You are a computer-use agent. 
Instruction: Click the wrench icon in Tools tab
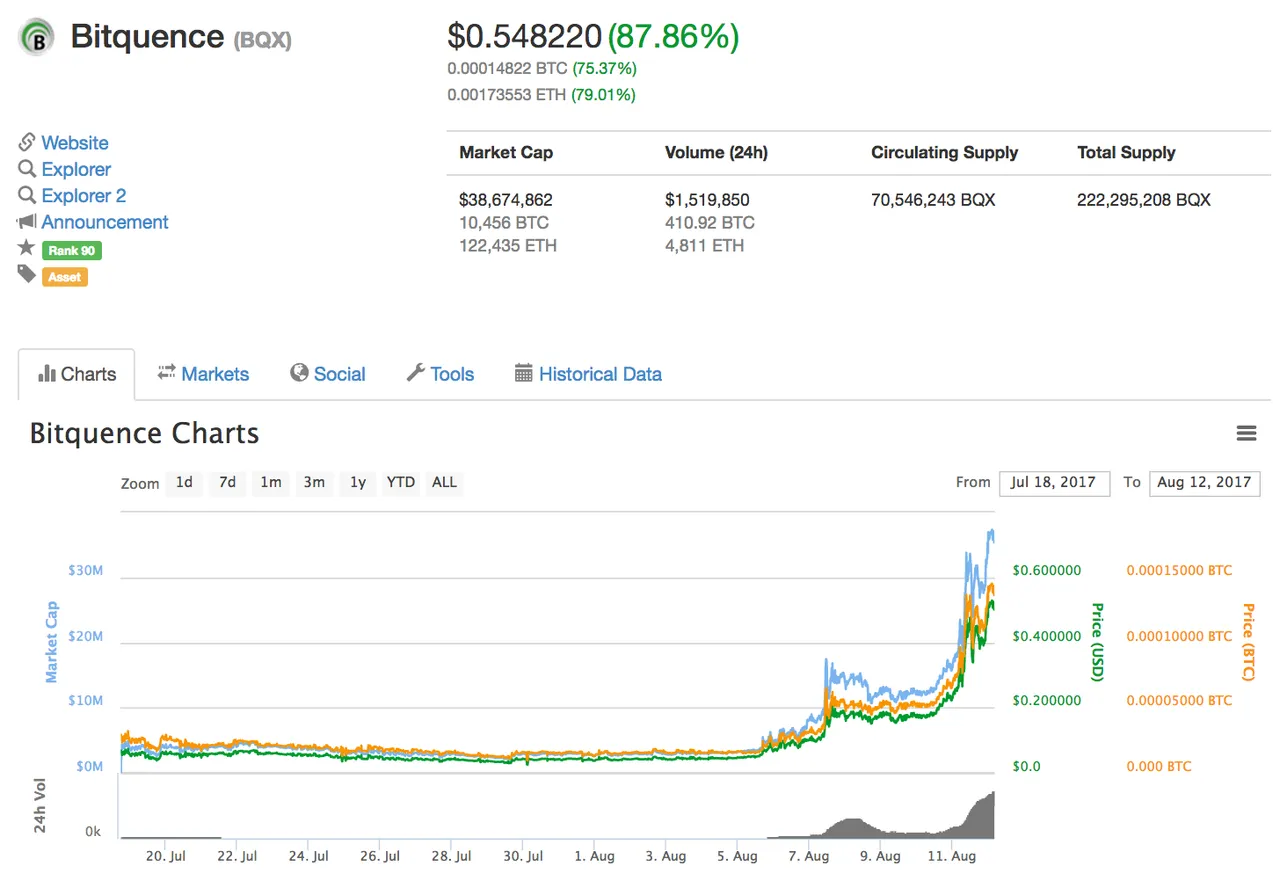pos(415,373)
